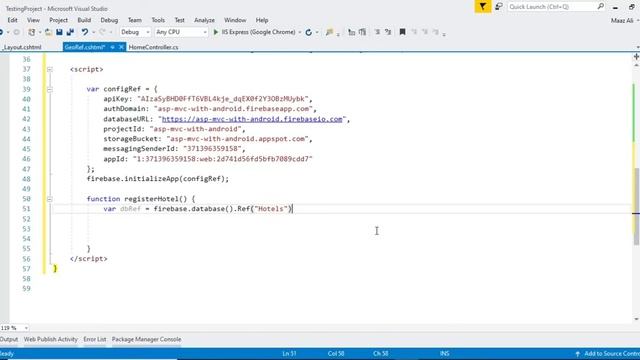The height and width of the screenshot is (360, 640).
Task: Click the Navigate Backward toolbar icon
Action: tap(1, 32)
